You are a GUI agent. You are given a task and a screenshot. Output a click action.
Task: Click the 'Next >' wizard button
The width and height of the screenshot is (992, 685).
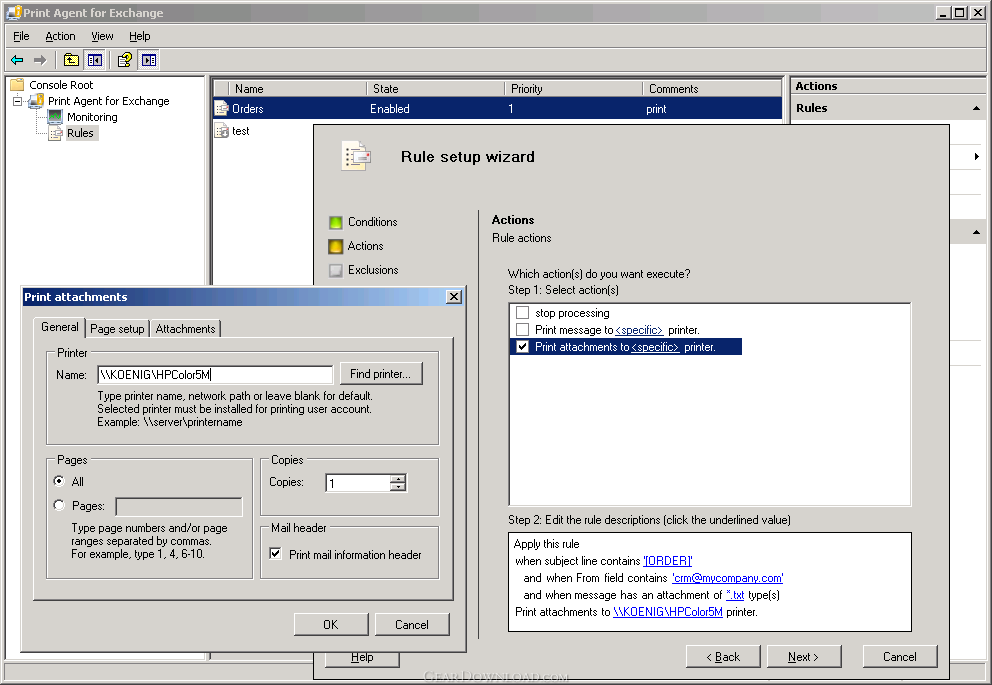804,657
